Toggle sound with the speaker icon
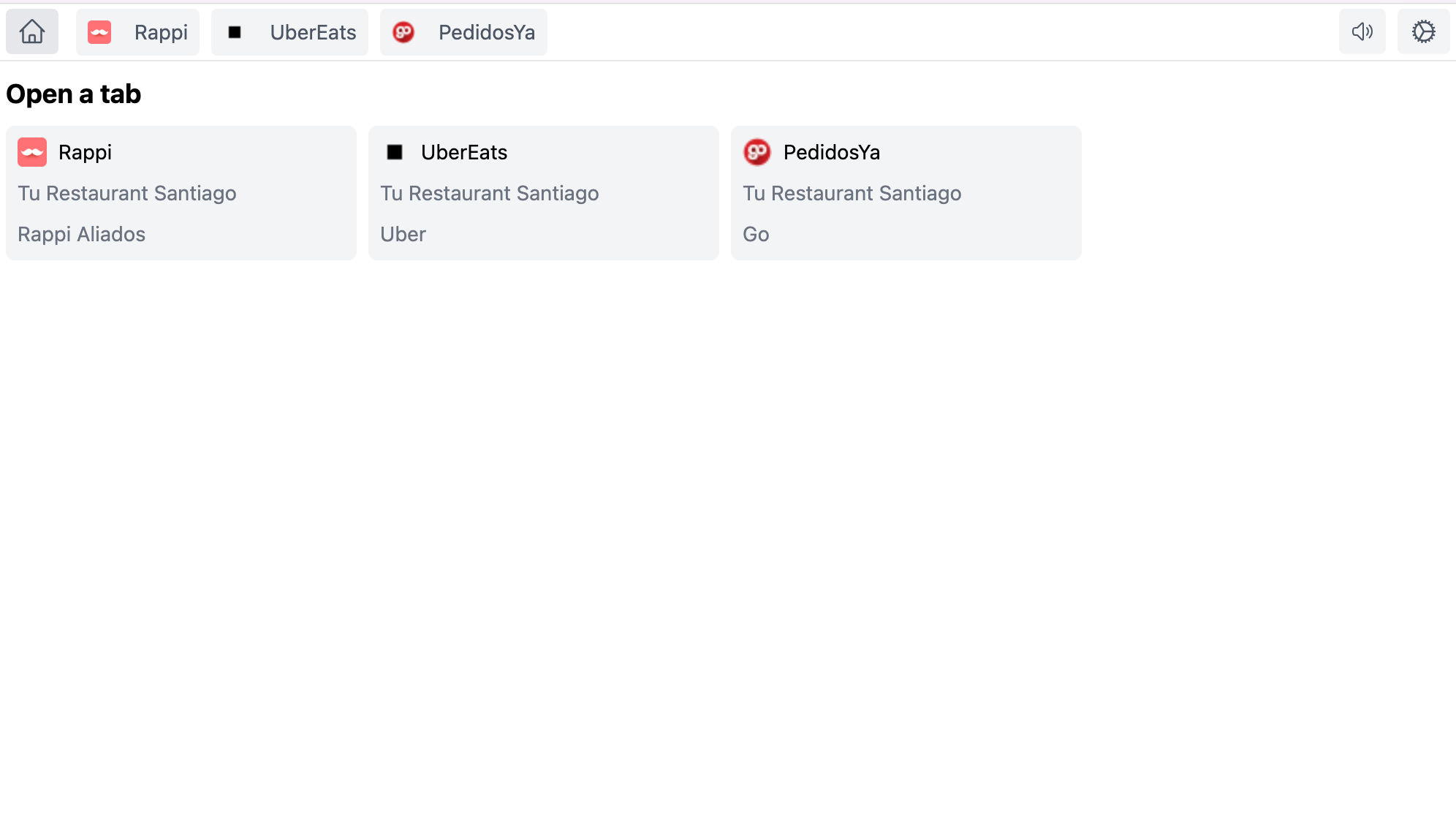The height and width of the screenshot is (835, 1456). point(1362,31)
